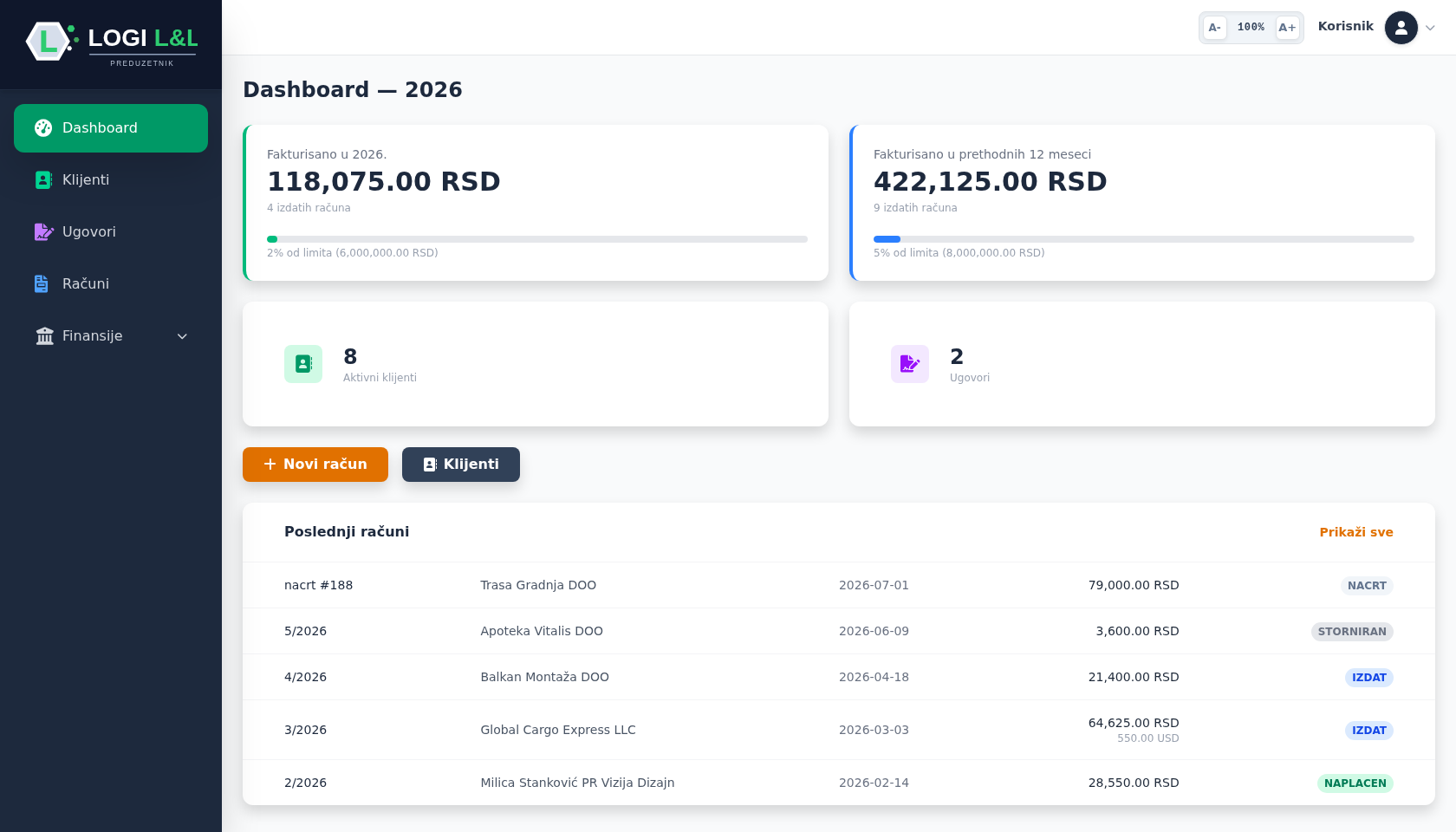Open the Prikaži sve link
Screen dimensions: 1456x832
(x=1356, y=532)
